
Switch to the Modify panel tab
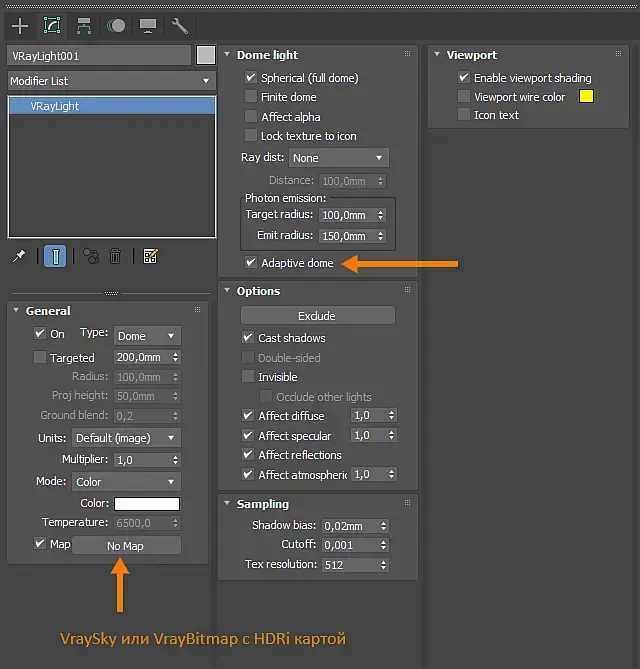52,26
